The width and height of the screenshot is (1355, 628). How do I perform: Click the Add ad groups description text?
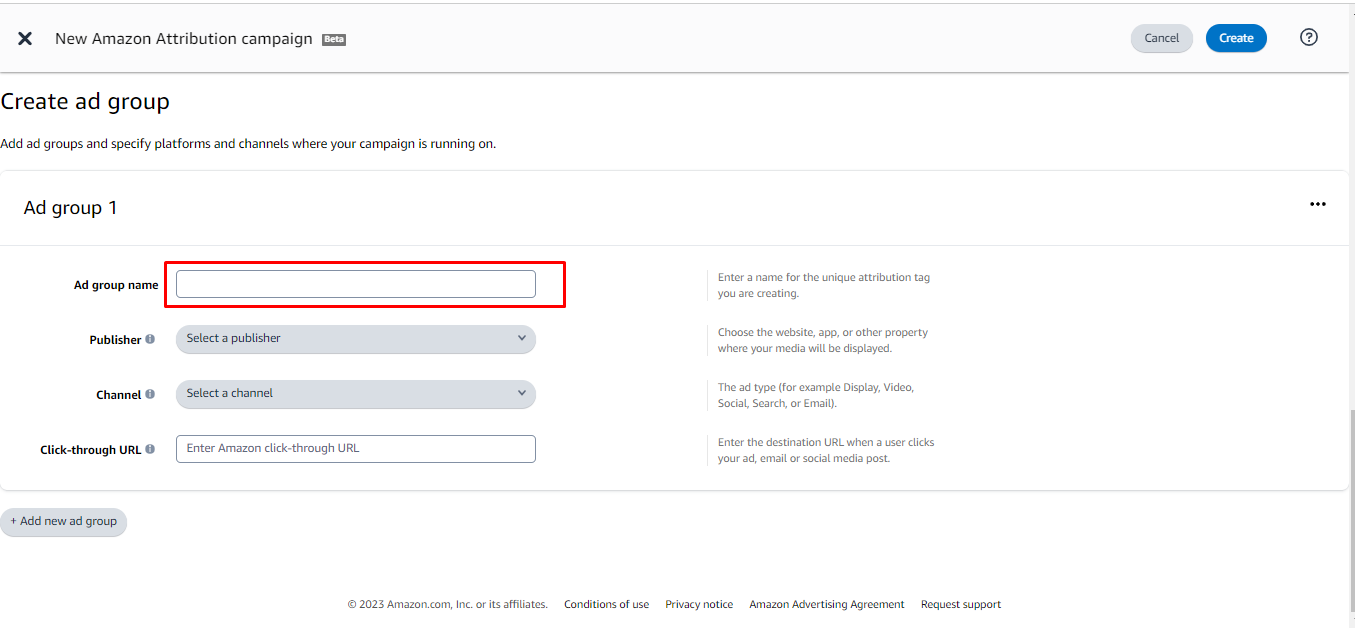[x=248, y=144]
